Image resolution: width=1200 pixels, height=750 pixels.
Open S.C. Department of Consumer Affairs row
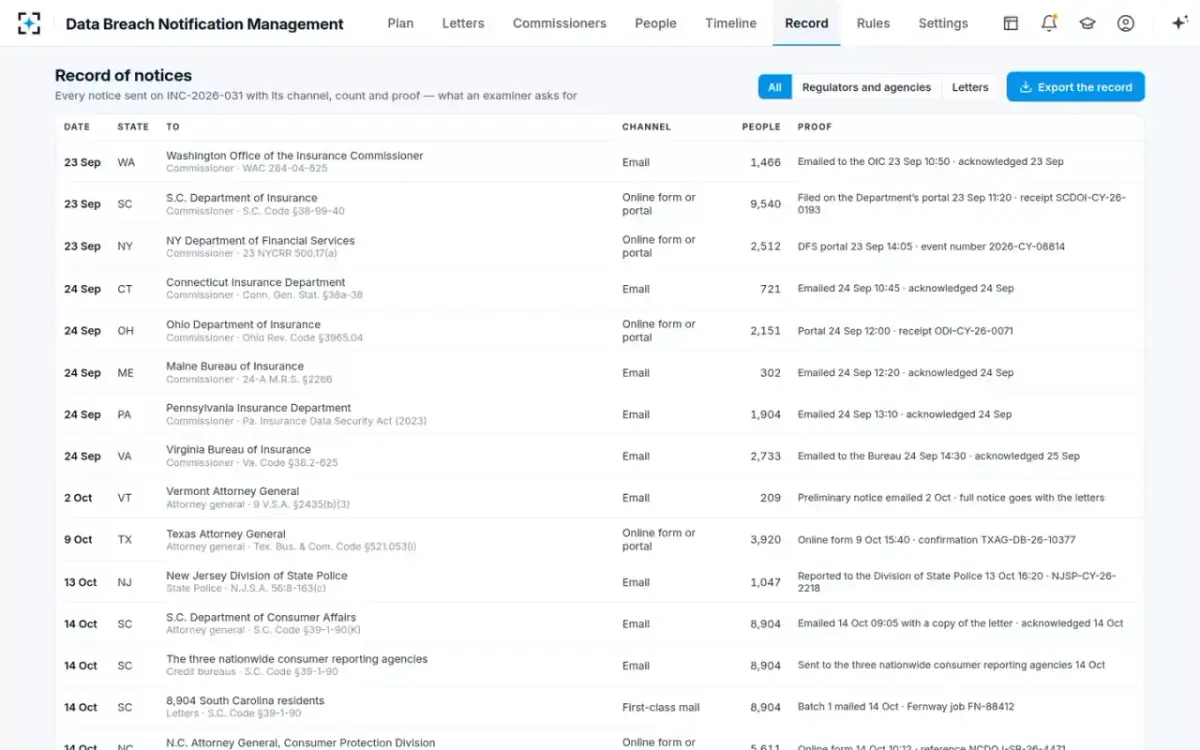[600, 623]
